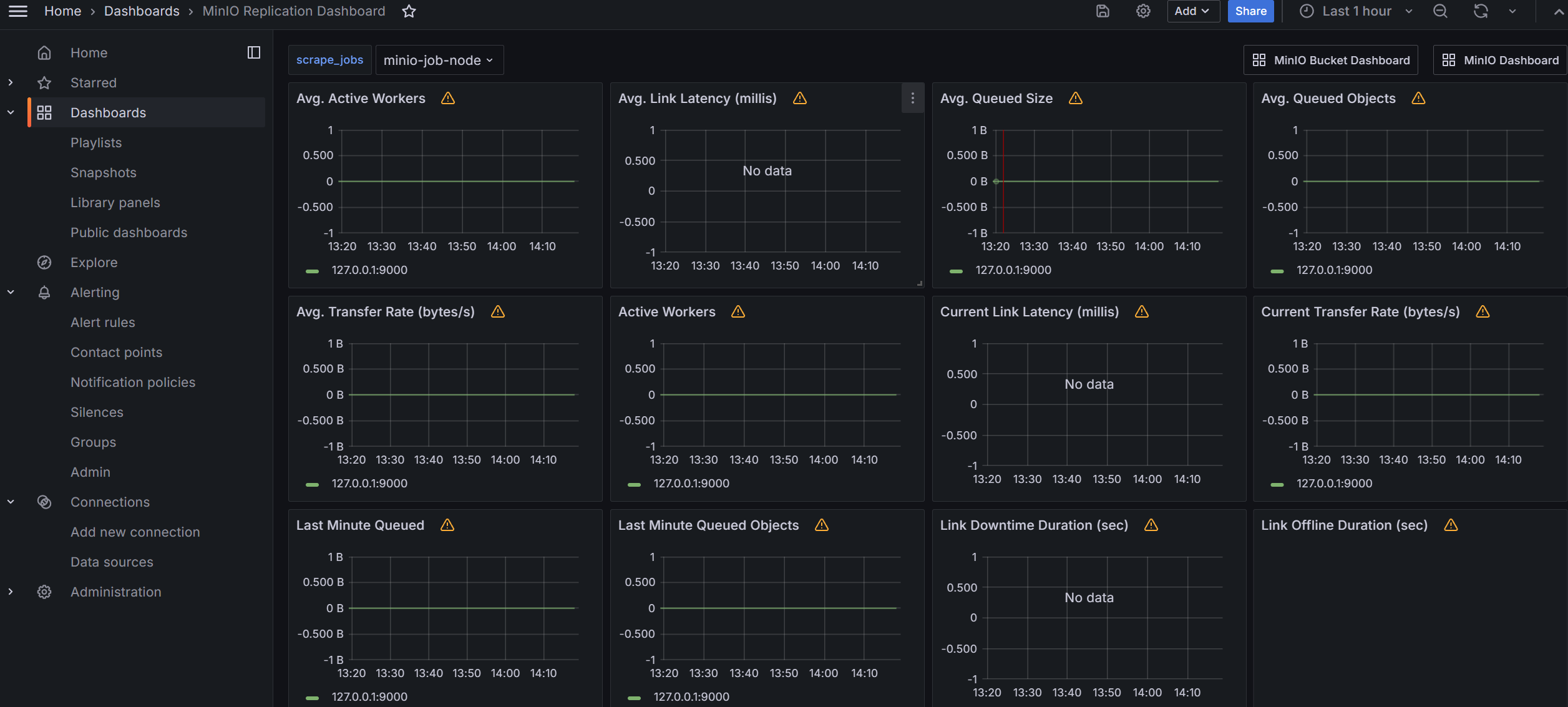This screenshot has width=1568, height=707.
Task: Click the Share button
Action: coord(1250,11)
